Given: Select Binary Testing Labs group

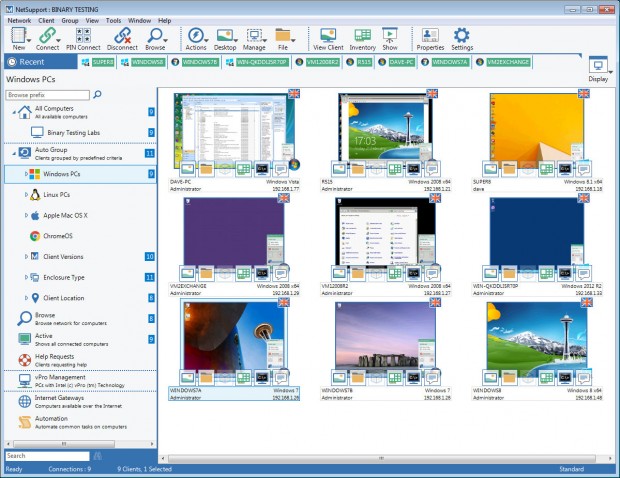Looking at the screenshot, I should [80, 132].
